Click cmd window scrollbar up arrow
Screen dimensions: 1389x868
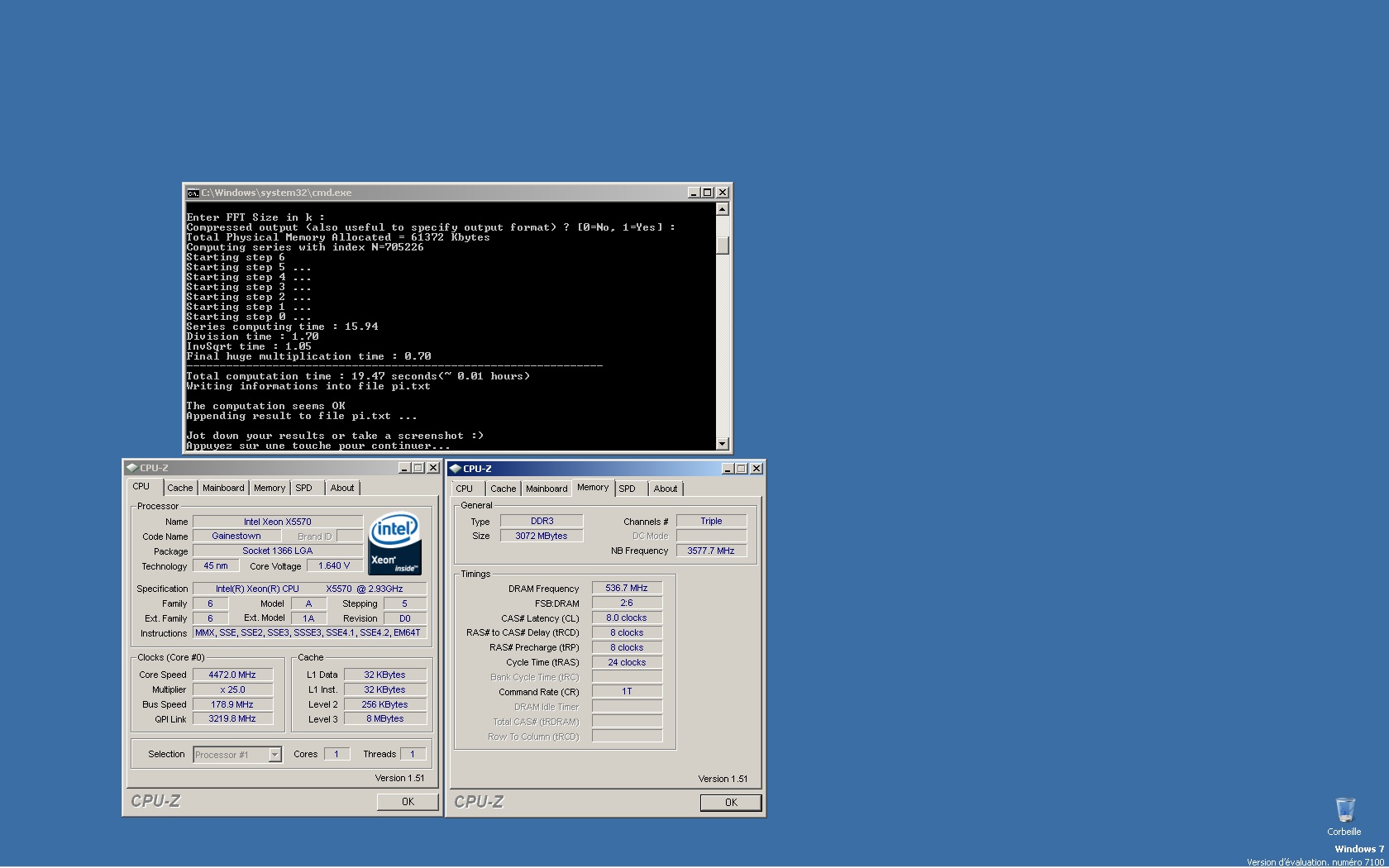coord(723,209)
